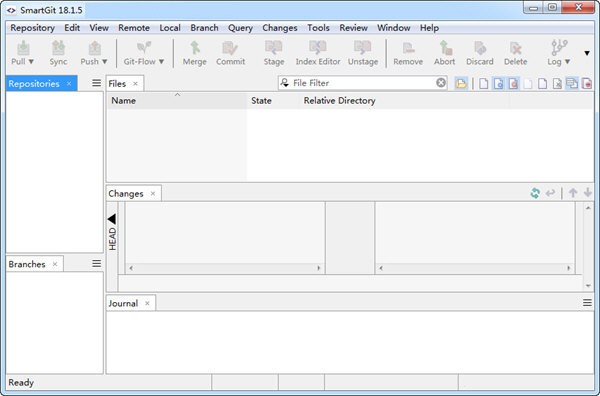The height and width of the screenshot is (396, 600).
Task: Click the Unstage toolbar icon
Action: [x=362, y=48]
